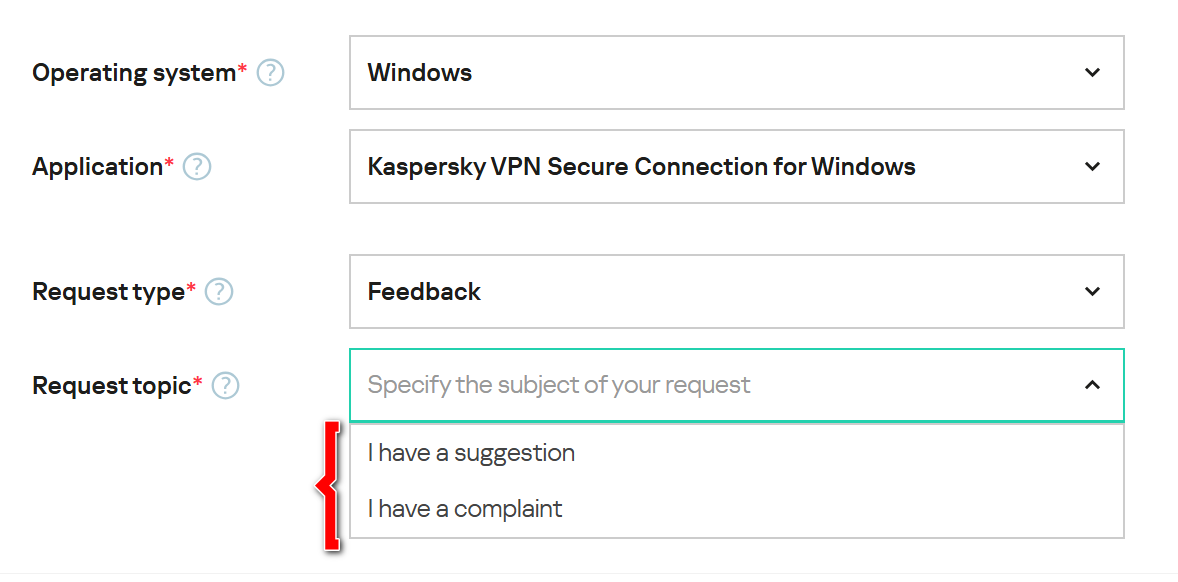This screenshot has width=1178, height=582.
Task: Click the red bracket beside topic options
Action: (328, 487)
